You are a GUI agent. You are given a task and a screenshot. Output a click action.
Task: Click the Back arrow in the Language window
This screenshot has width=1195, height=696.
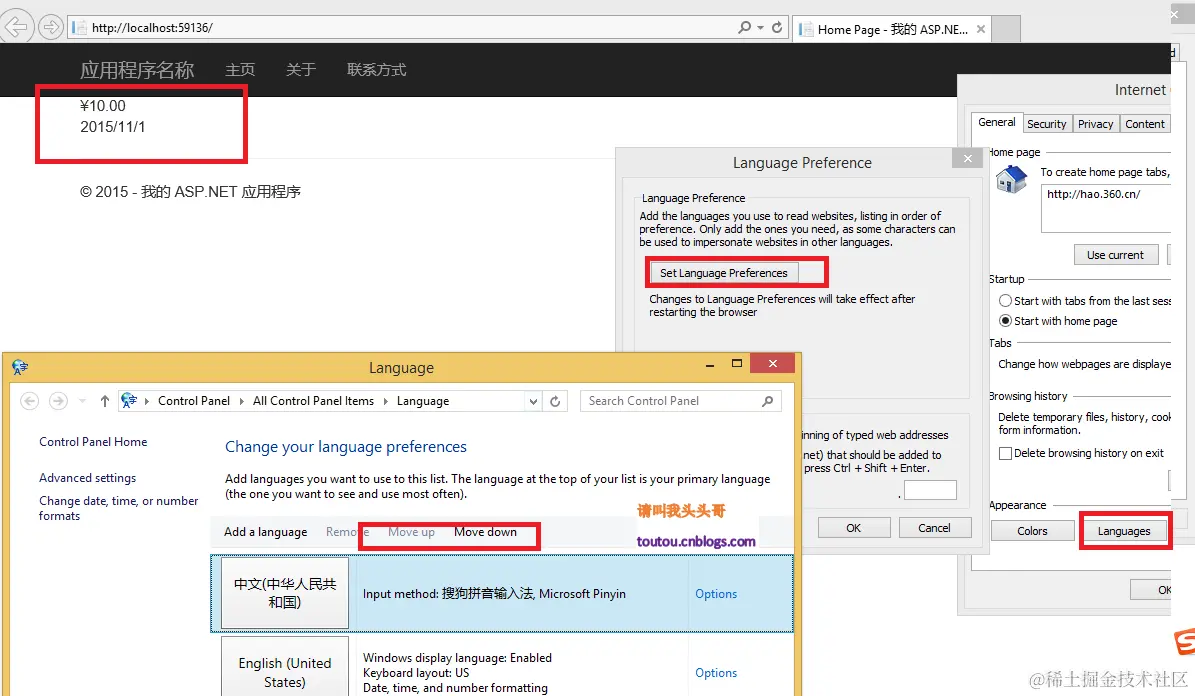[29, 400]
